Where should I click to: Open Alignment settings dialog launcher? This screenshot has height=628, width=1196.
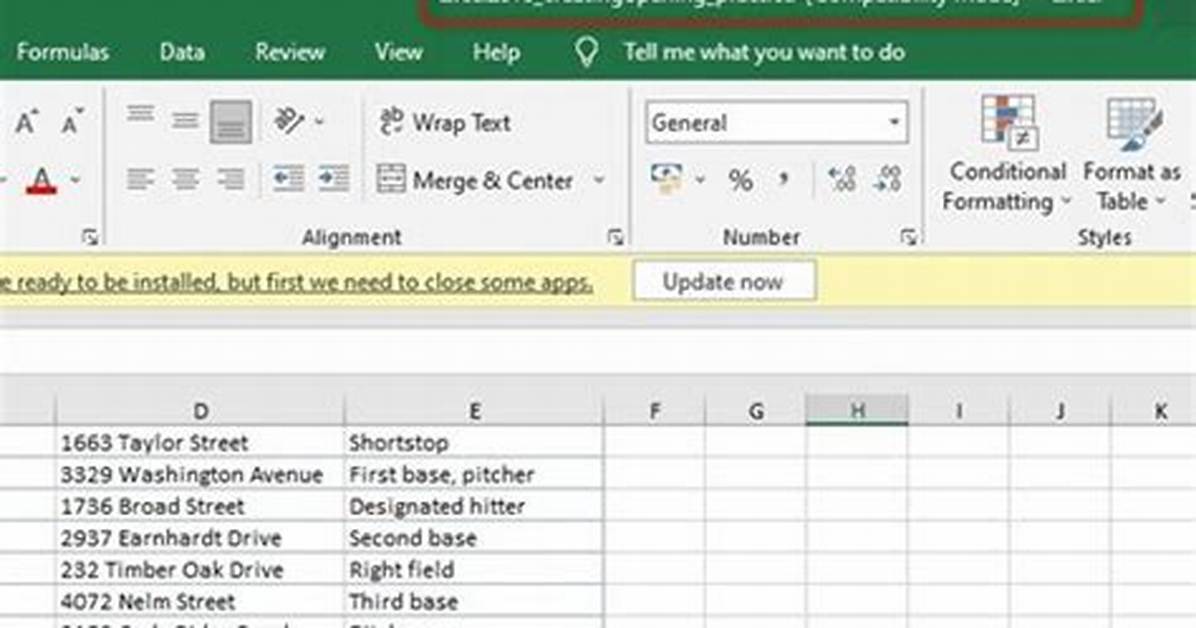(616, 238)
